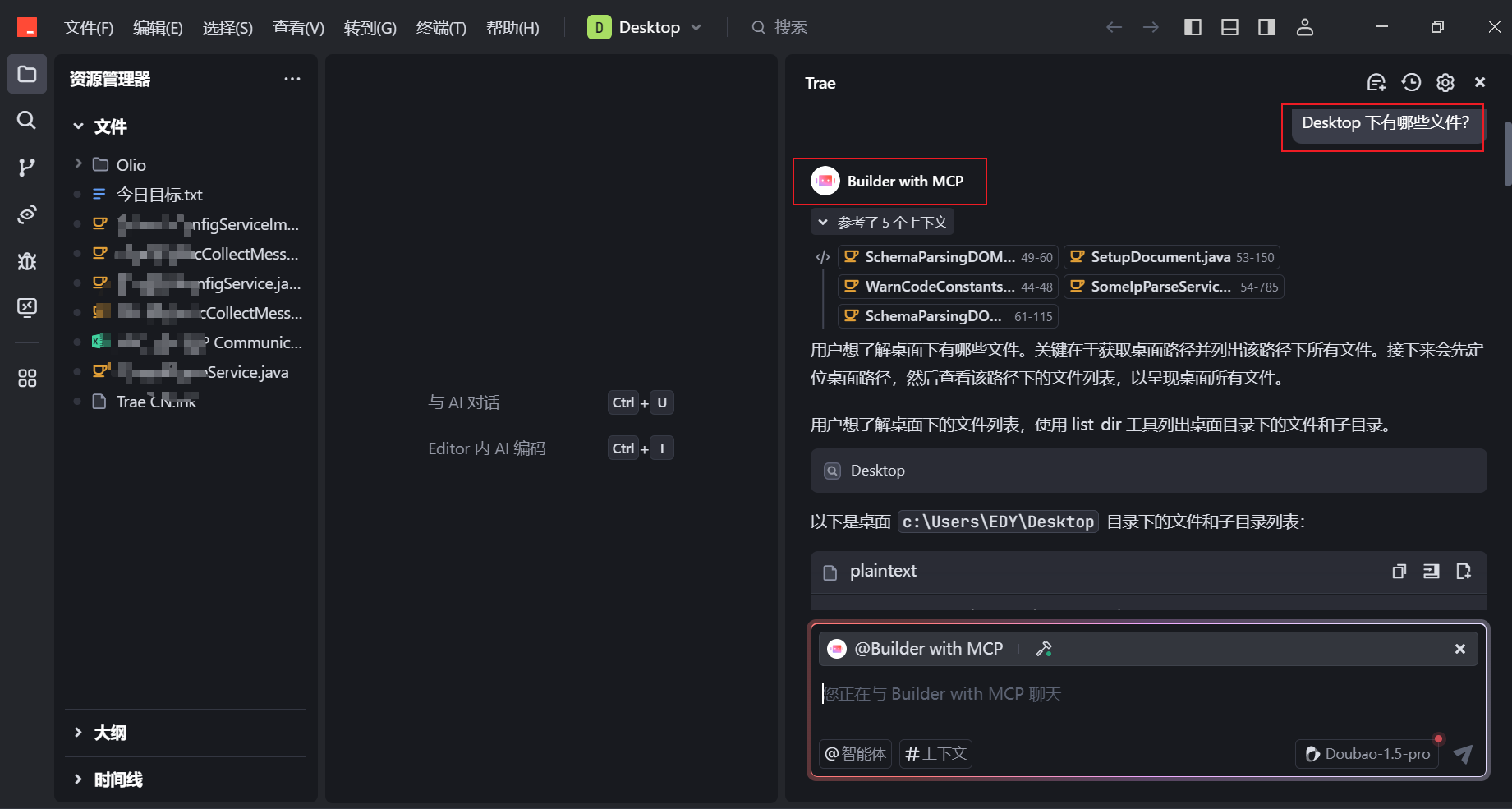Viewport: 1512px width, 809px height.
Task: Send the chat message
Action: point(1463,753)
